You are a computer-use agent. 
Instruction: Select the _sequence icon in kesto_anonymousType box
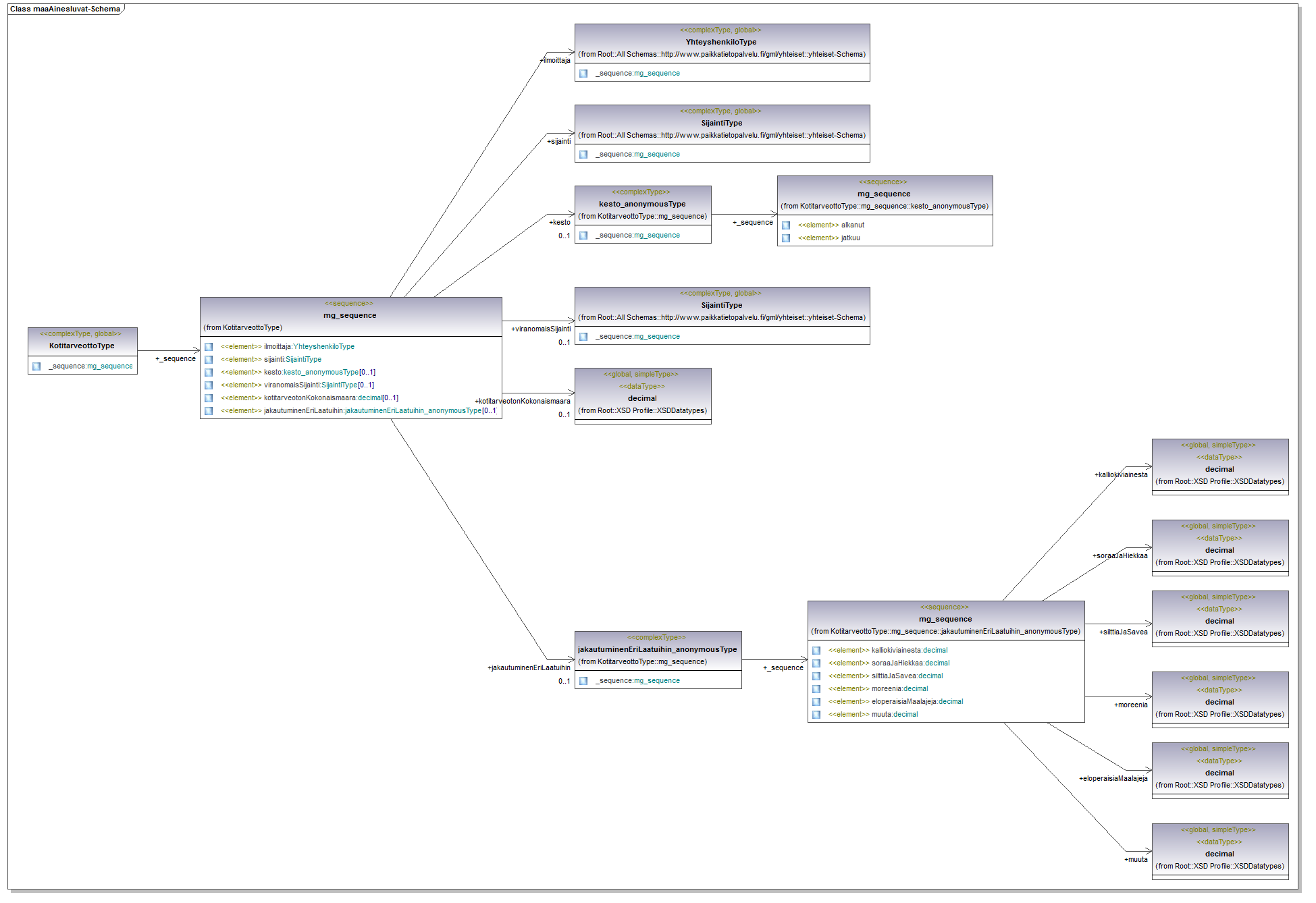[583, 236]
